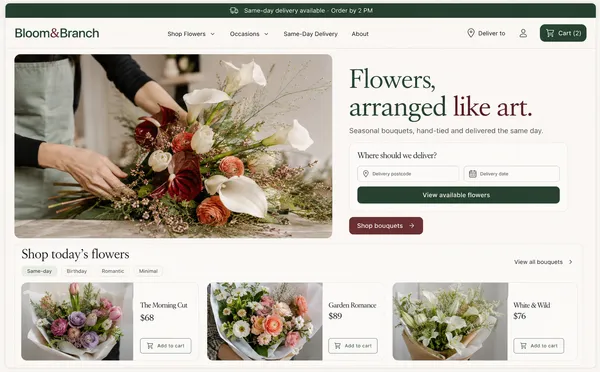Screen dimensions: 600x372
Task: Add The Morning Cut to cart
Action: pyautogui.click(x=166, y=346)
